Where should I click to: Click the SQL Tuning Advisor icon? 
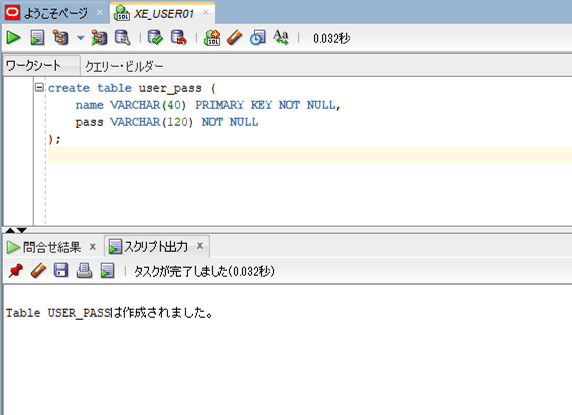coord(122,38)
